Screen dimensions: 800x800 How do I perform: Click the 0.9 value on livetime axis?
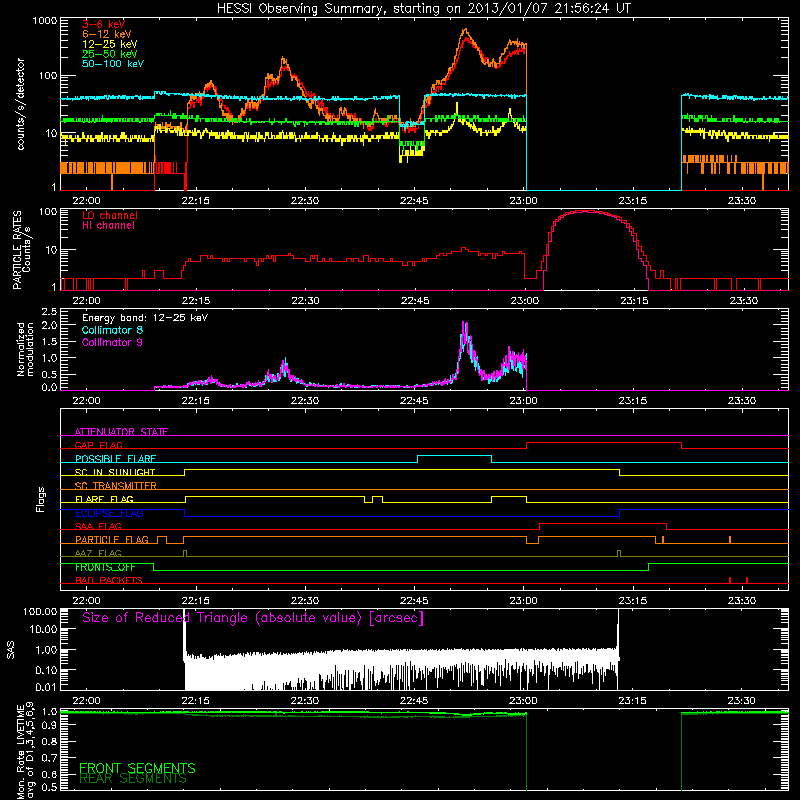(49, 727)
